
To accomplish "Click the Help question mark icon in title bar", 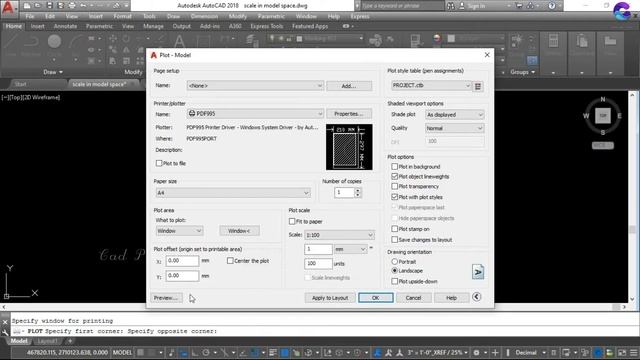I will click(551, 6).
